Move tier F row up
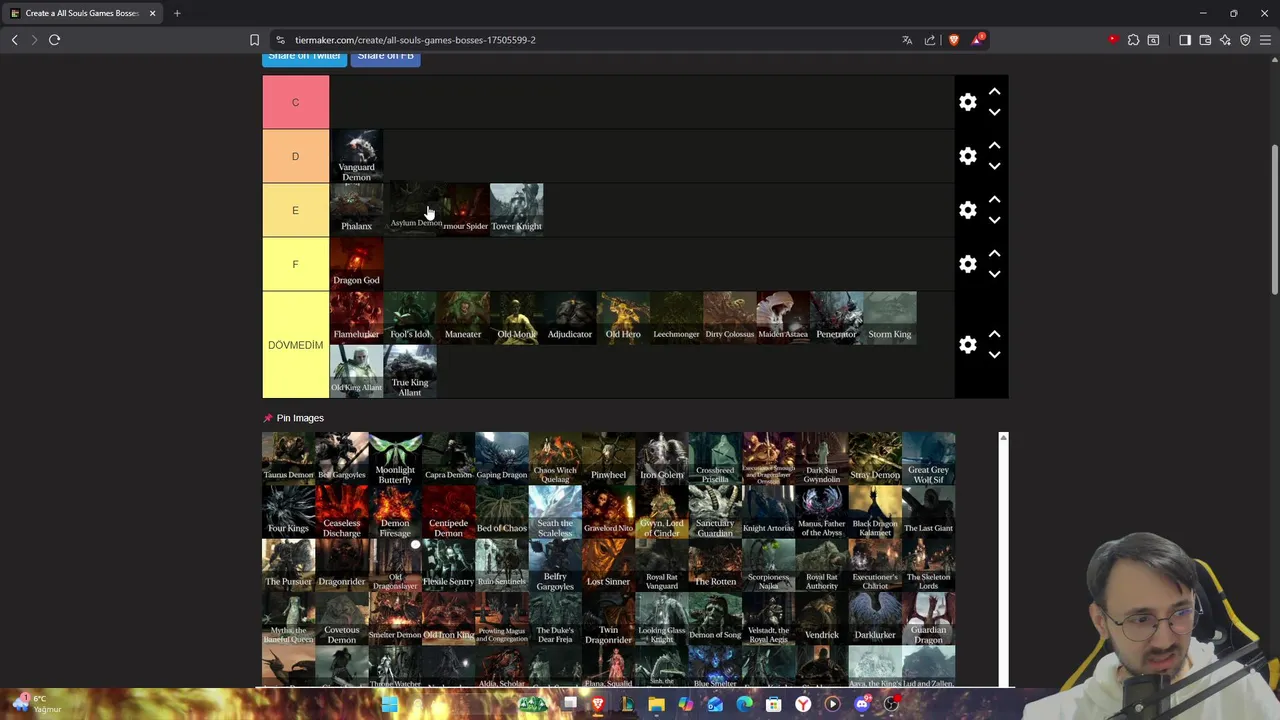1280x720 pixels. 994,253
